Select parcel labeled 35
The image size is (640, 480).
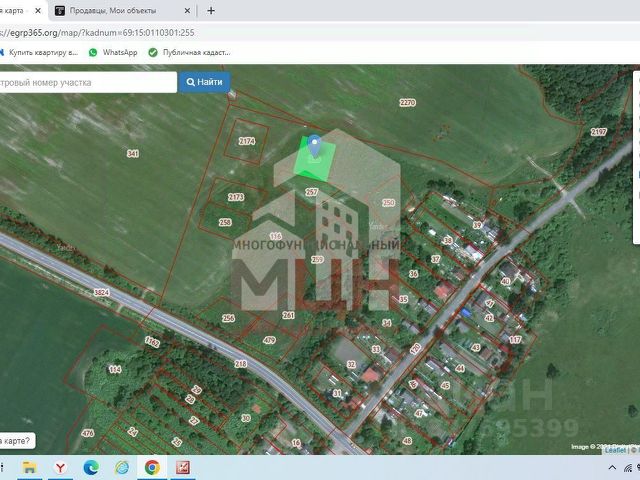click(403, 299)
